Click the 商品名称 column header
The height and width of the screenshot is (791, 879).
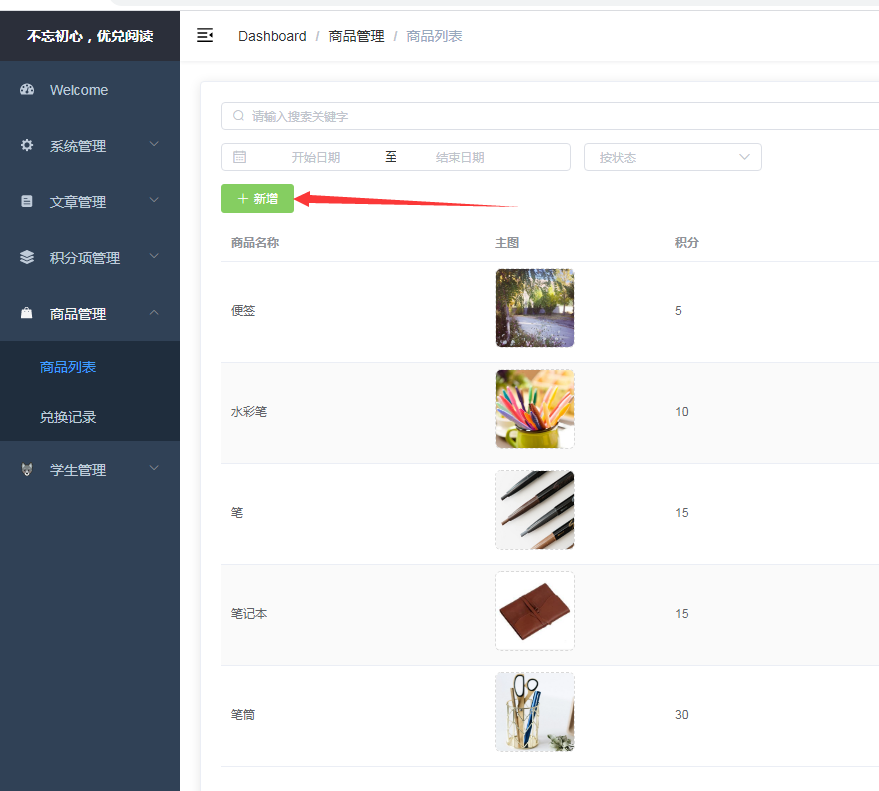(x=255, y=243)
